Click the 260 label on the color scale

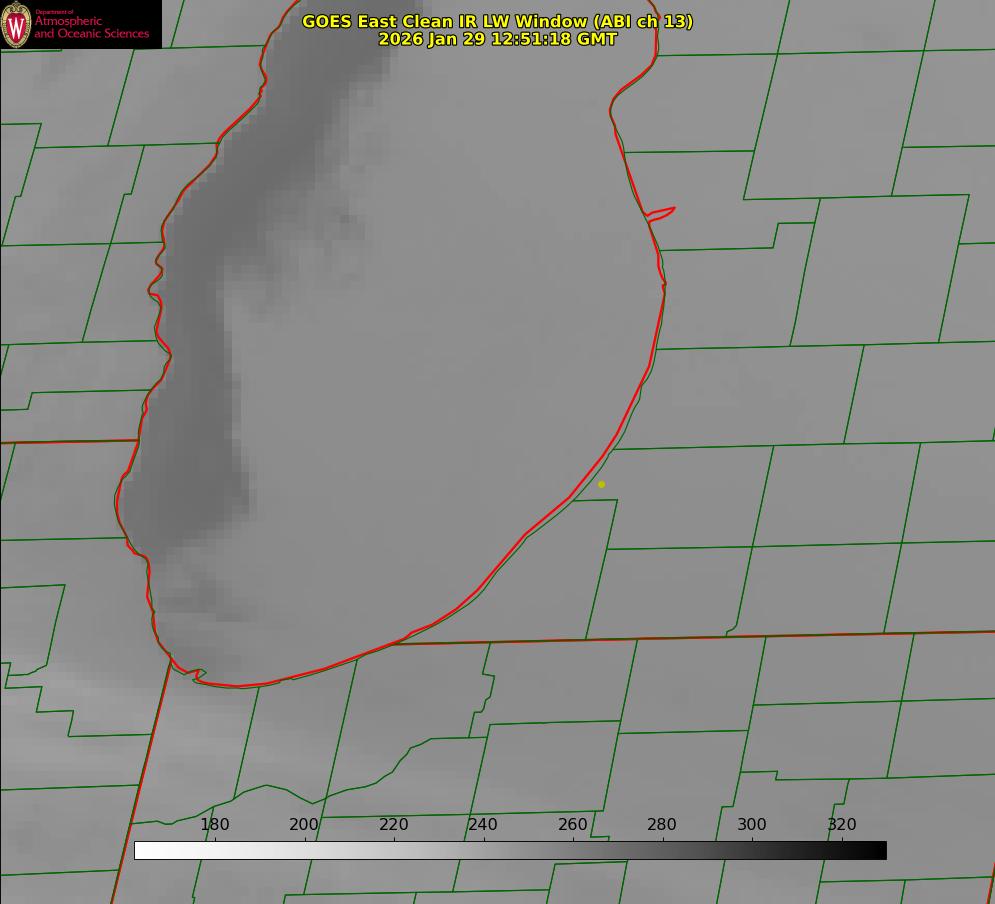point(572,824)
